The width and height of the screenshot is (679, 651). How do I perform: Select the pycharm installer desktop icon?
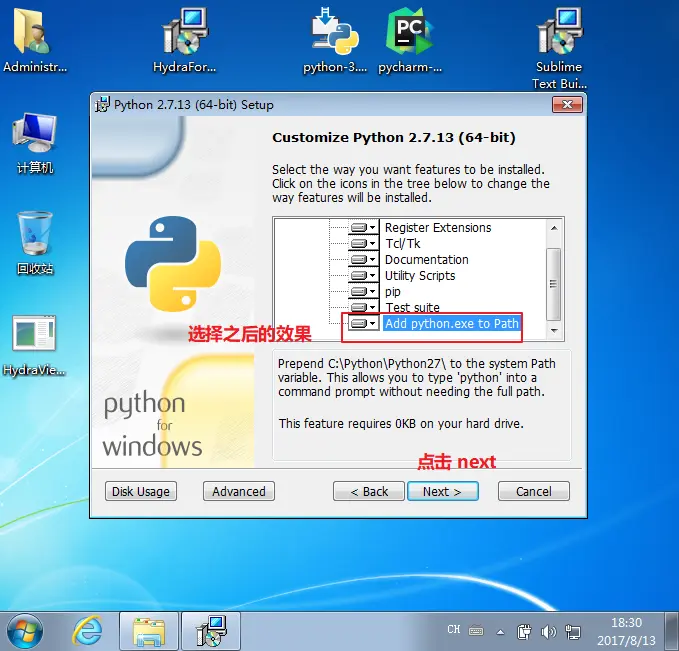point(410,40)
